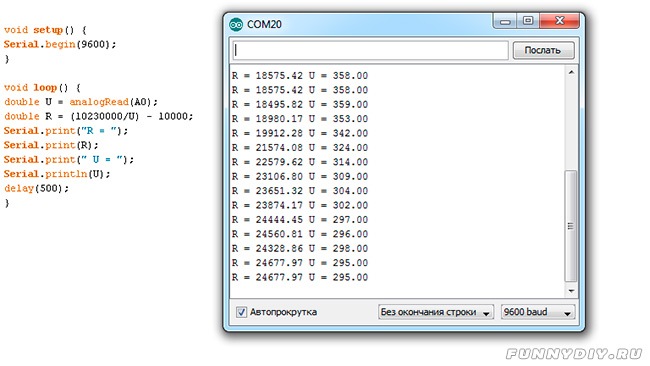Open the Без окончания строки dropdown

(x=435, y=312)
